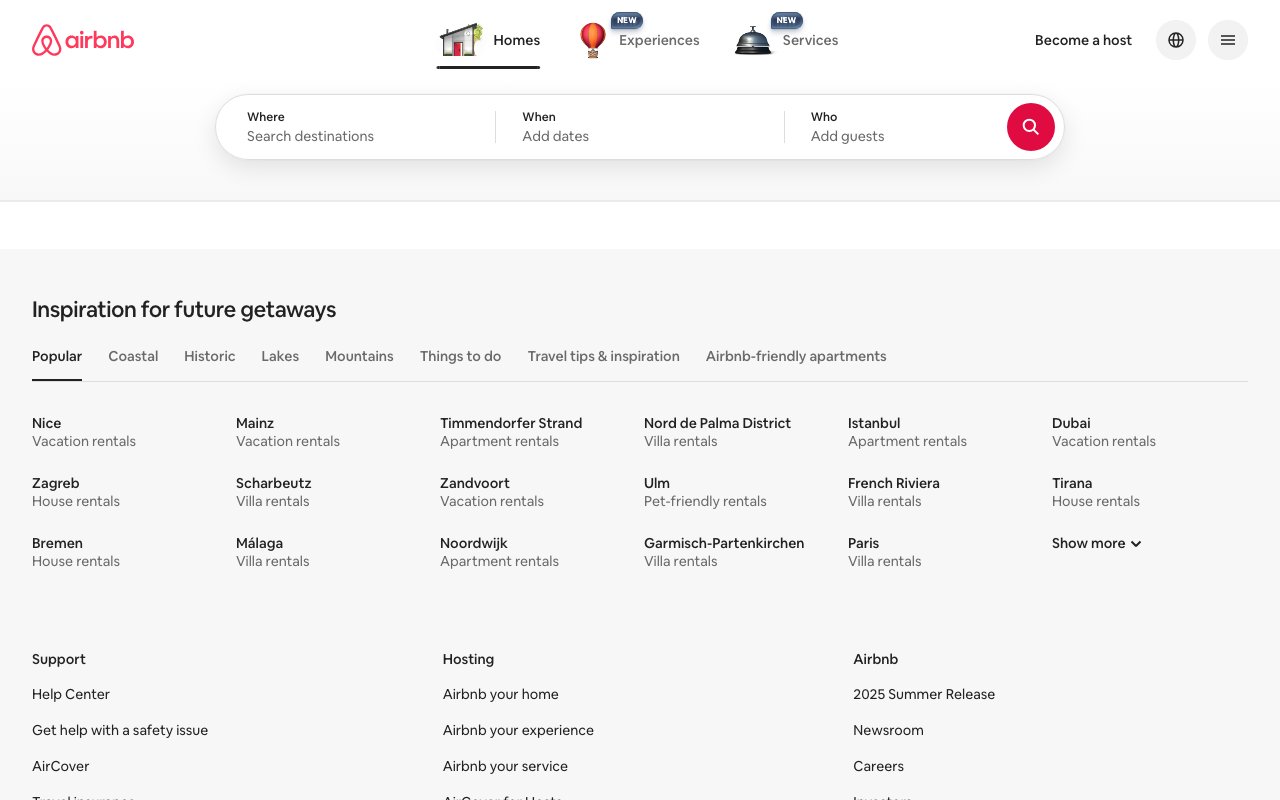Select the Homes tab label

coord(517,40)
